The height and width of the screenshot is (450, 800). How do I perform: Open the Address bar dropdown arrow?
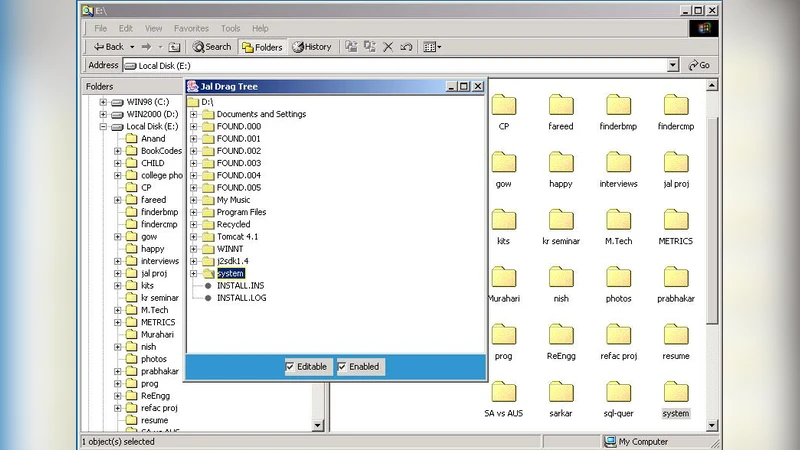673,65
